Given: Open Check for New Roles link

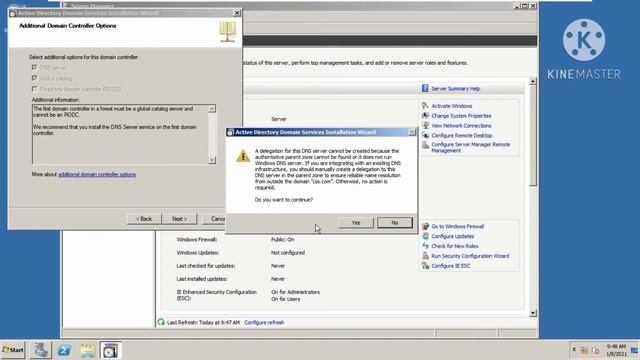Looking at the screenshot, I should [x=455, y=246].
